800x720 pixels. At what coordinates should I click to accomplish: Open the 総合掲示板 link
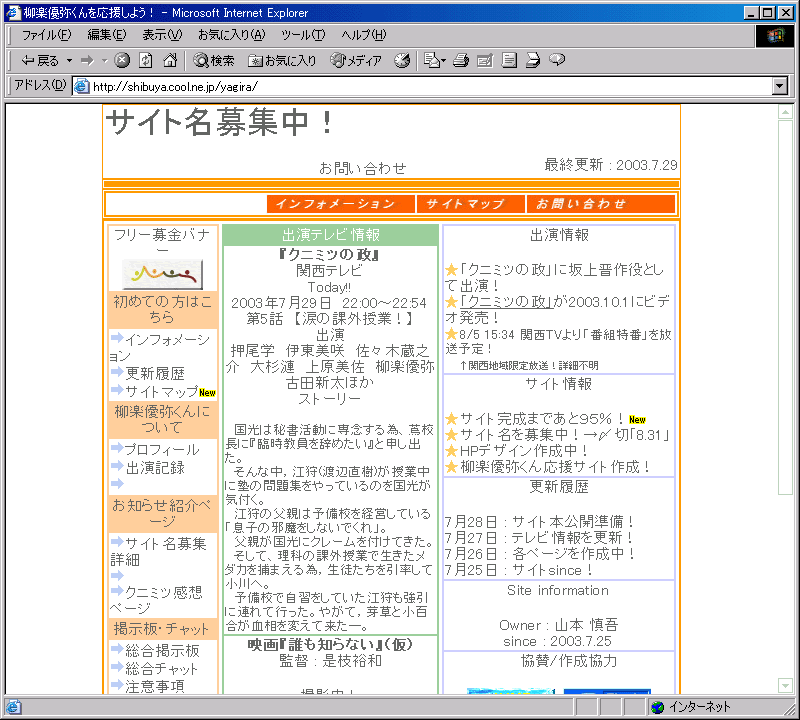click(x=162, y=650)
